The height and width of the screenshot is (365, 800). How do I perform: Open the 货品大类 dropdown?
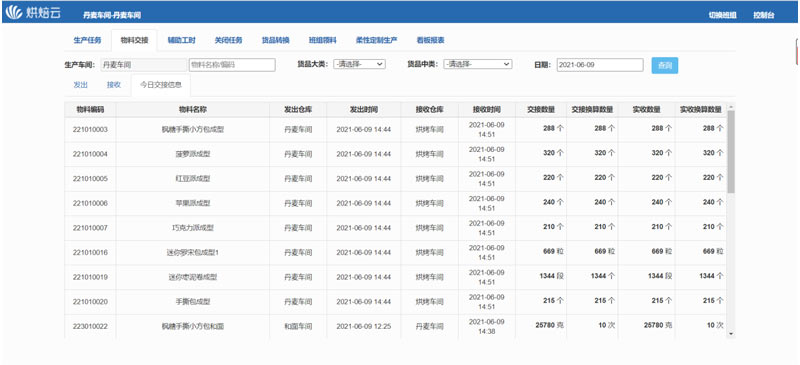(359, 64)
